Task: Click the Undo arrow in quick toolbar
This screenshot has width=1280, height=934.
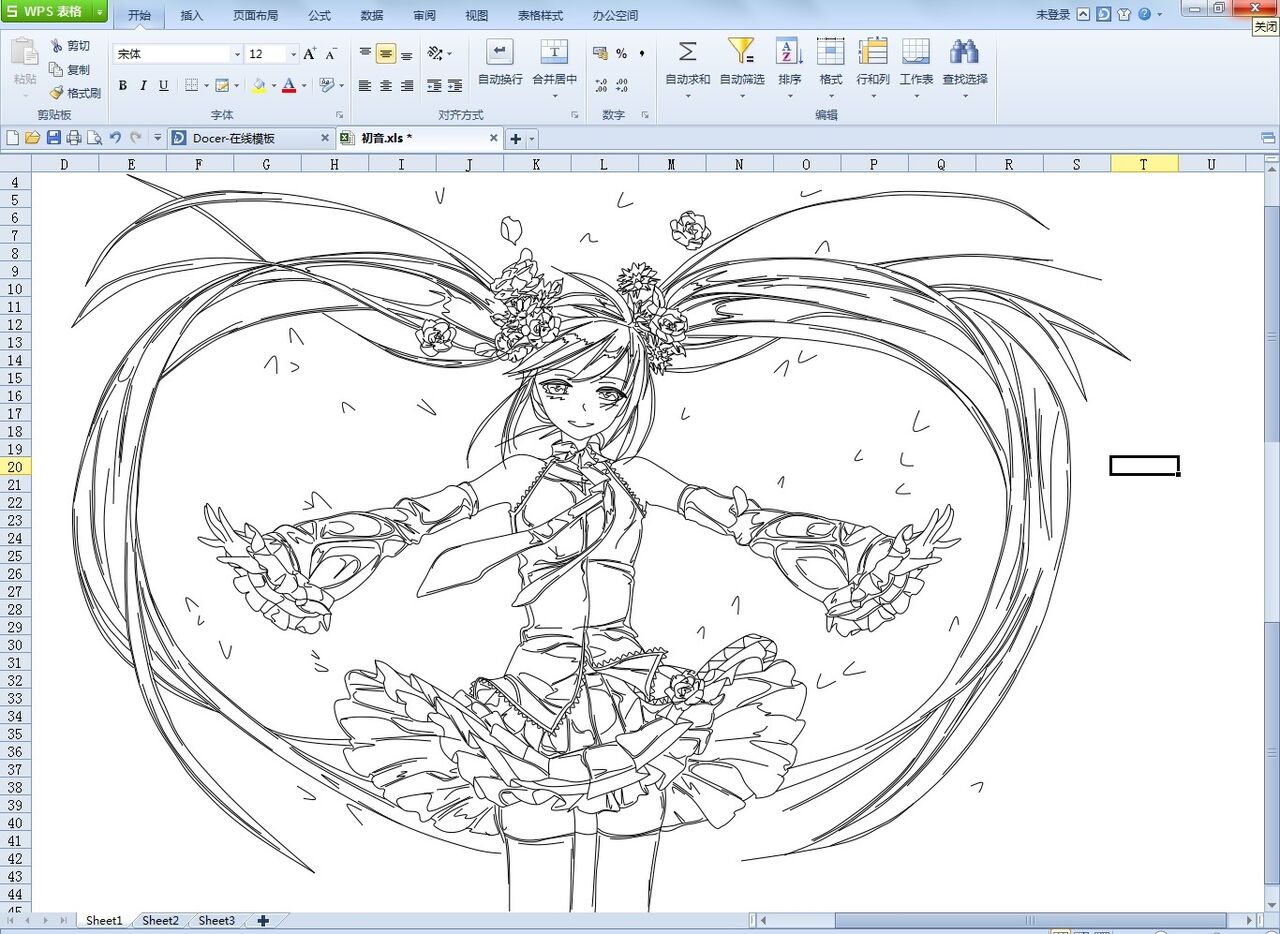Action: [x=115, y=138]
